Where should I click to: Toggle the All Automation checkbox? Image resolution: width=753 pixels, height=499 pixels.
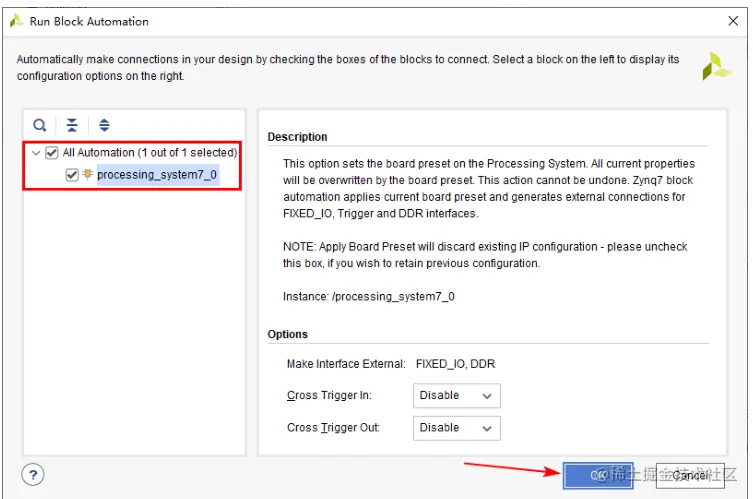click(51, 153)
